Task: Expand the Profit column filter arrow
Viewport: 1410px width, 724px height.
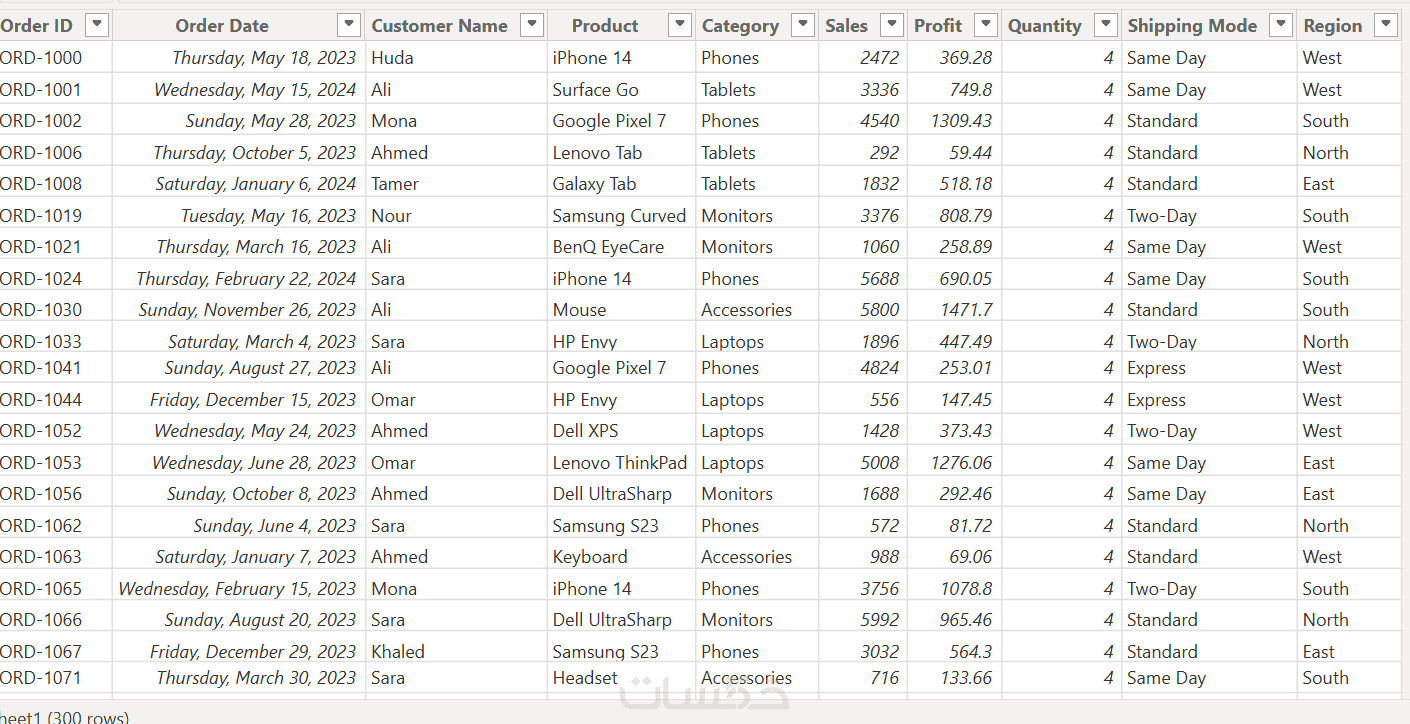Action: click(x=986, y=25)
